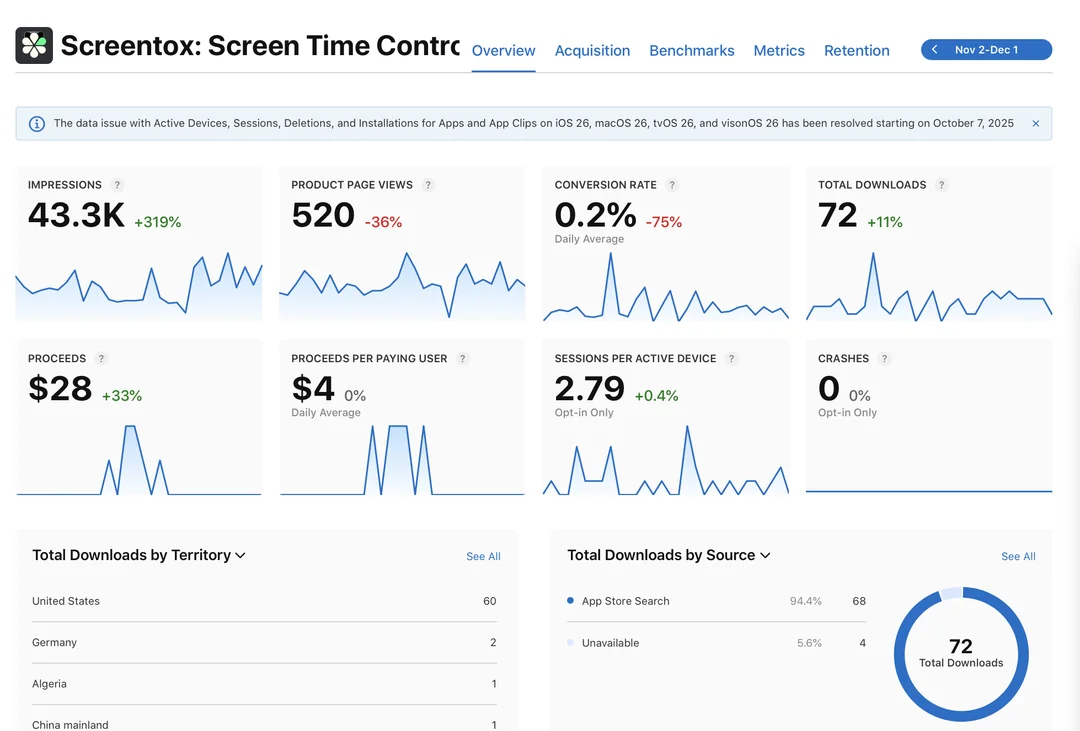Click See All for downloads by territory

coord(483,557)
